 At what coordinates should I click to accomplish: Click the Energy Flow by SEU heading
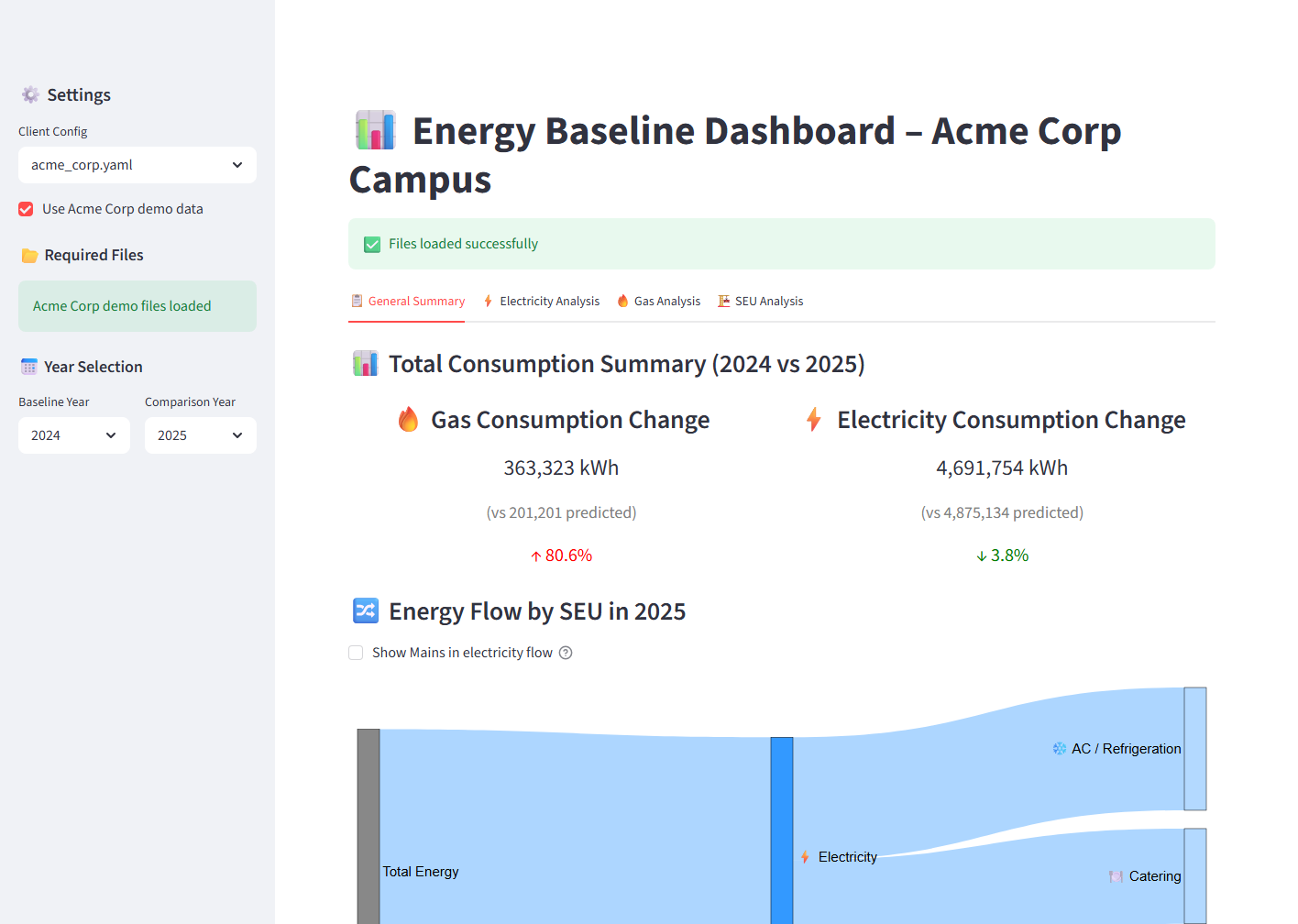(x=537, y=611)
